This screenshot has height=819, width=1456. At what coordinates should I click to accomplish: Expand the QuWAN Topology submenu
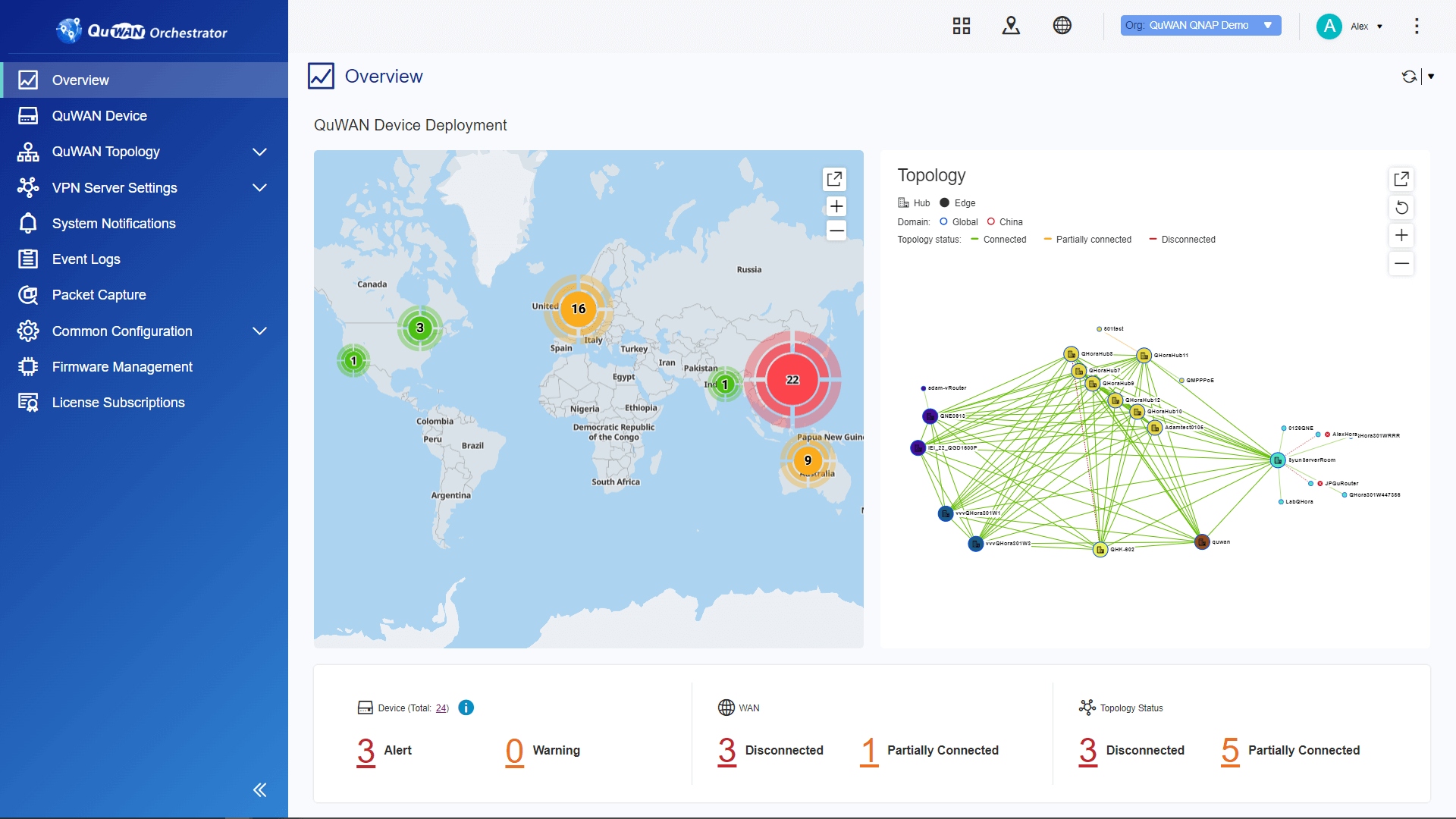point(259,152)
